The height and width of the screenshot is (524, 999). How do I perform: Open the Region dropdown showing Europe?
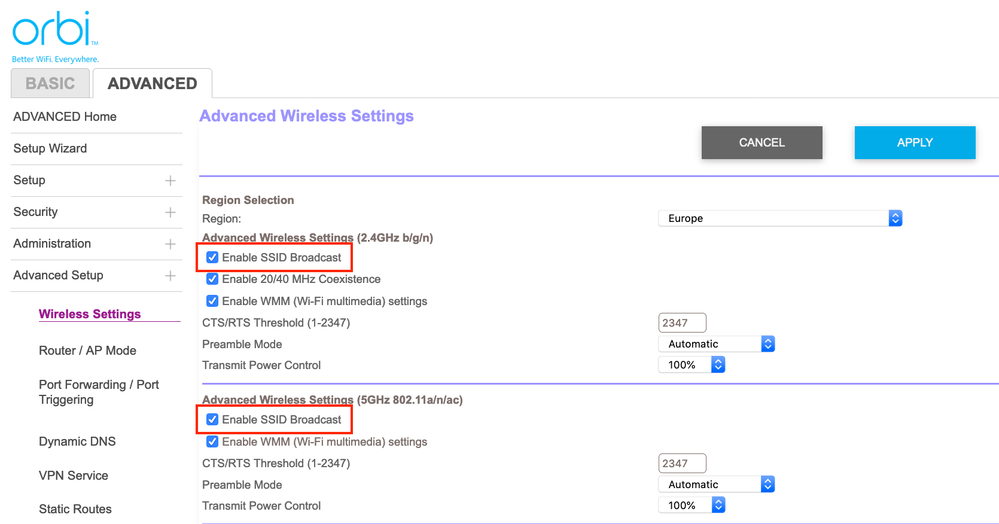coord(779,218)
